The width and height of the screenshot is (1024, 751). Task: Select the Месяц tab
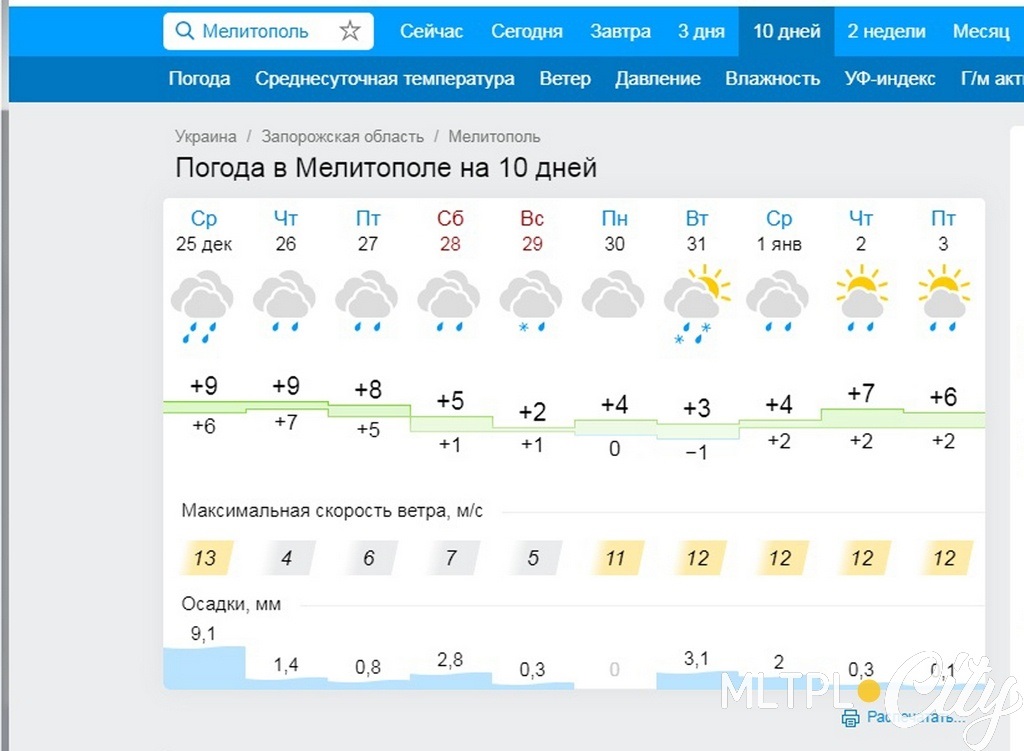pyautogui.click(x=981, y=31)
